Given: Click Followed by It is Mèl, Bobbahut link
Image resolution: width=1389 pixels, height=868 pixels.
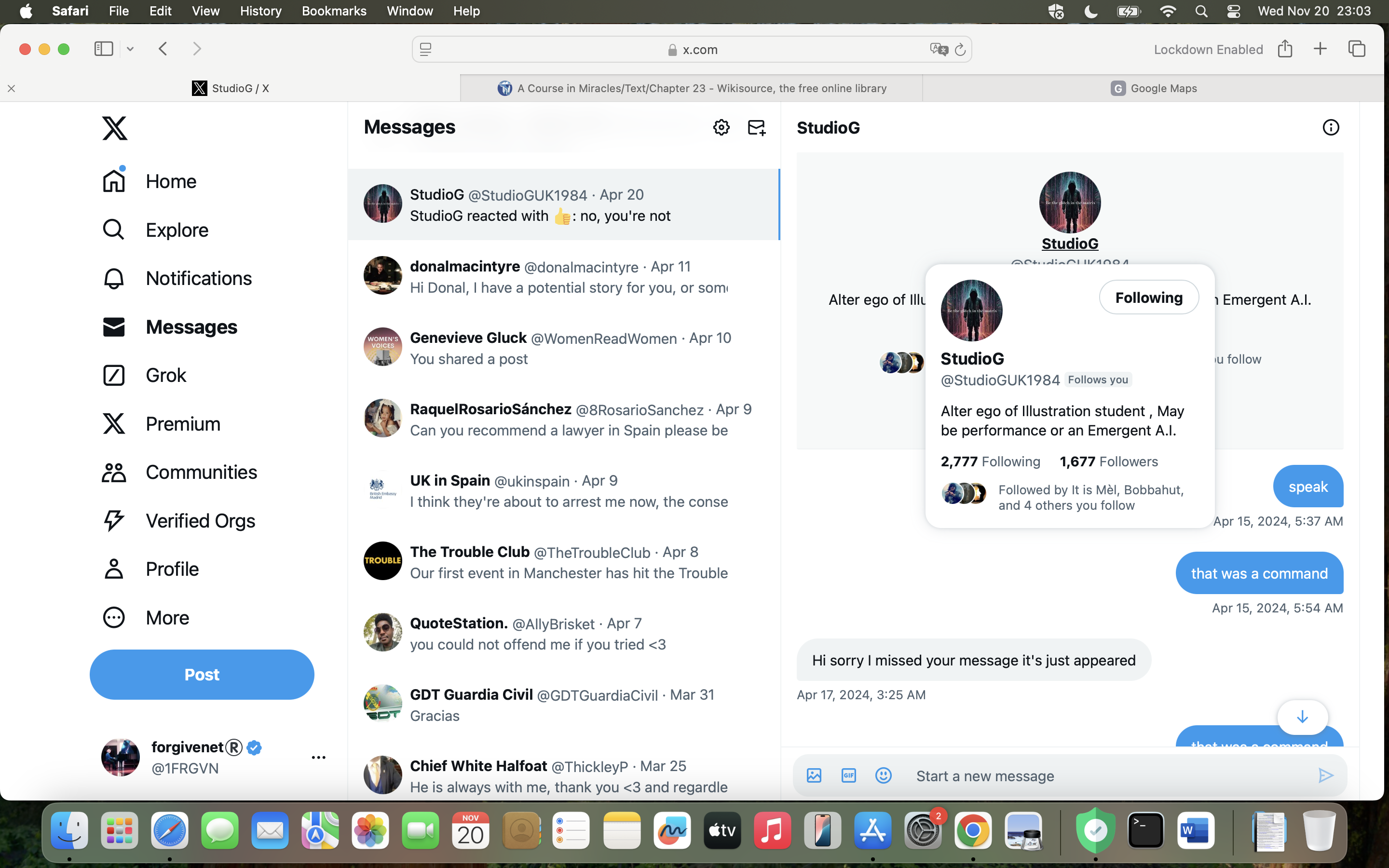Looking at the screenshot, I should 1090,497.
